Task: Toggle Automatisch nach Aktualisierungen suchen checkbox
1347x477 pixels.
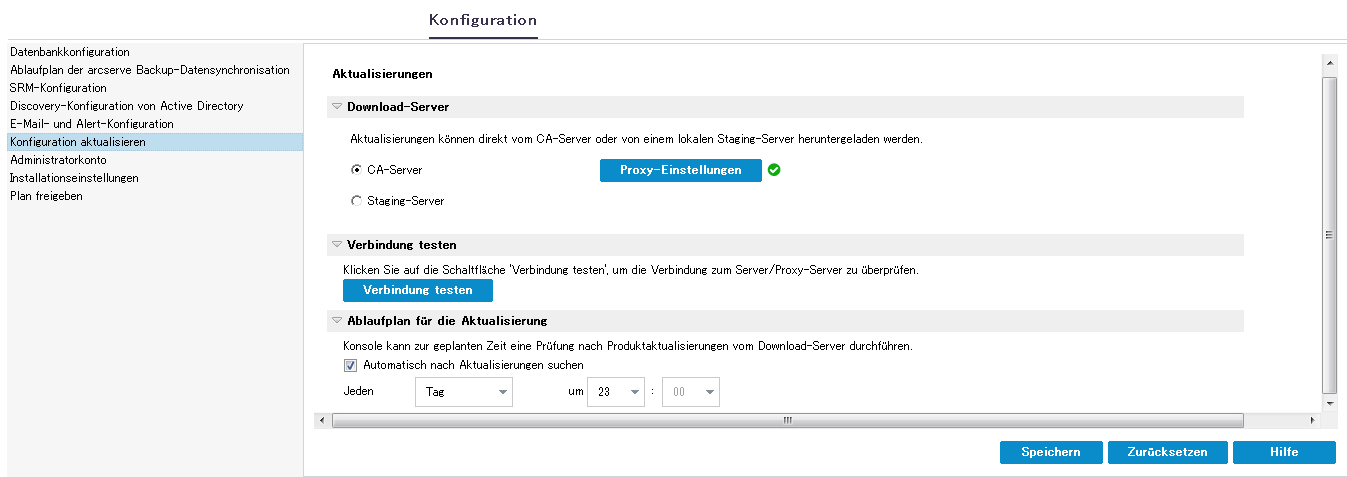Action: (350, 365)
